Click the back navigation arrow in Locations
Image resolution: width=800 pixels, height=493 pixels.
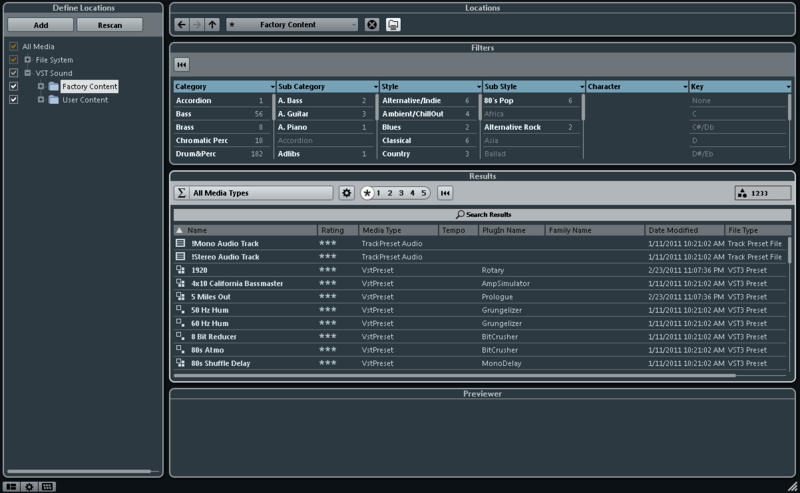point(182,24)
